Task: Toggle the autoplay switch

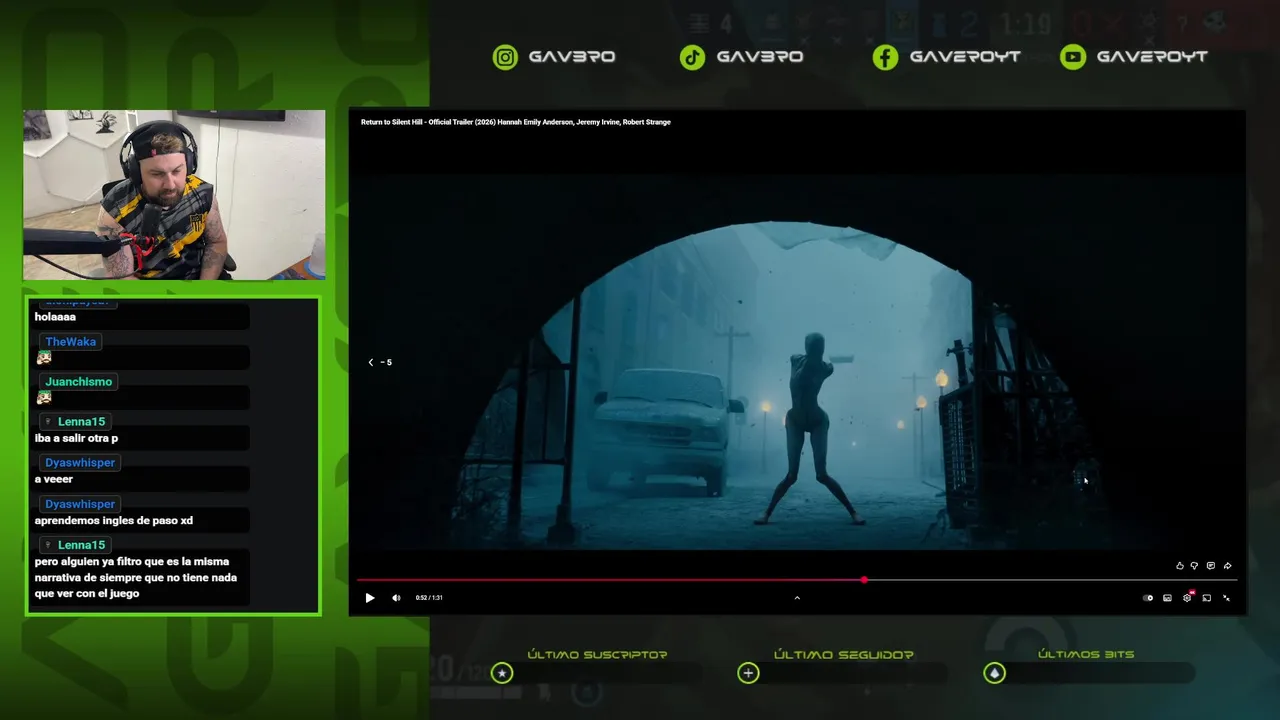Action: tap(1148, 598)
